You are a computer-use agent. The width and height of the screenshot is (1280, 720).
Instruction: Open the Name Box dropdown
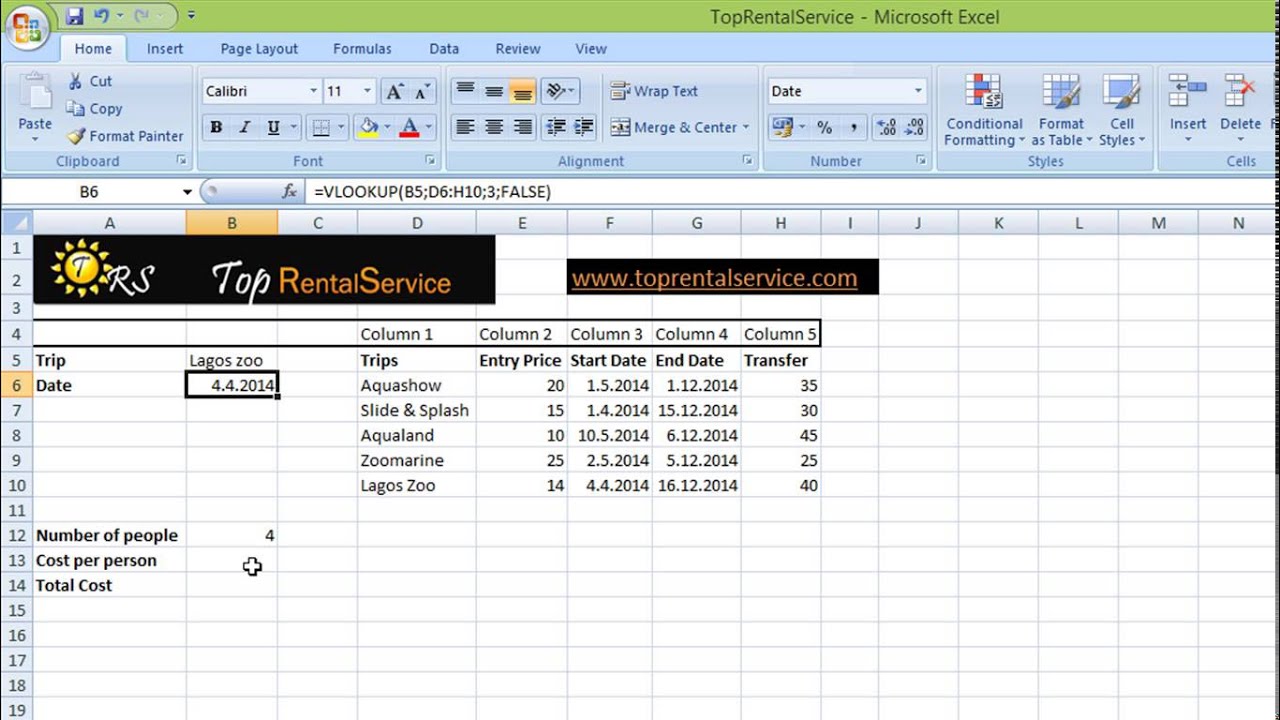click(x=187, y=191)
